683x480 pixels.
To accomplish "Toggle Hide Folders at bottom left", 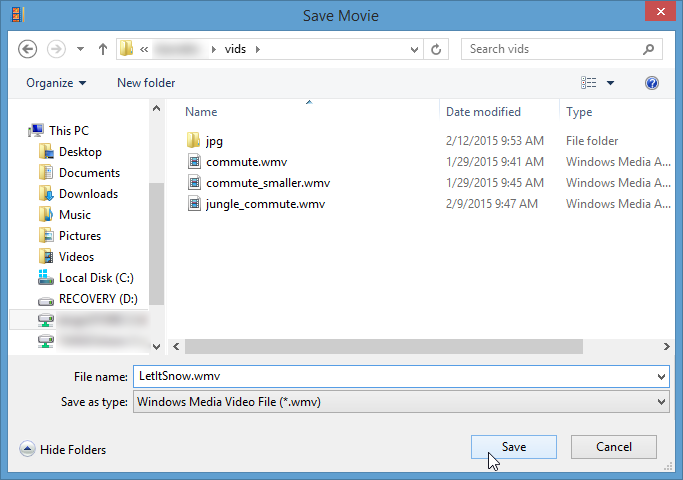I will point(63,450).
